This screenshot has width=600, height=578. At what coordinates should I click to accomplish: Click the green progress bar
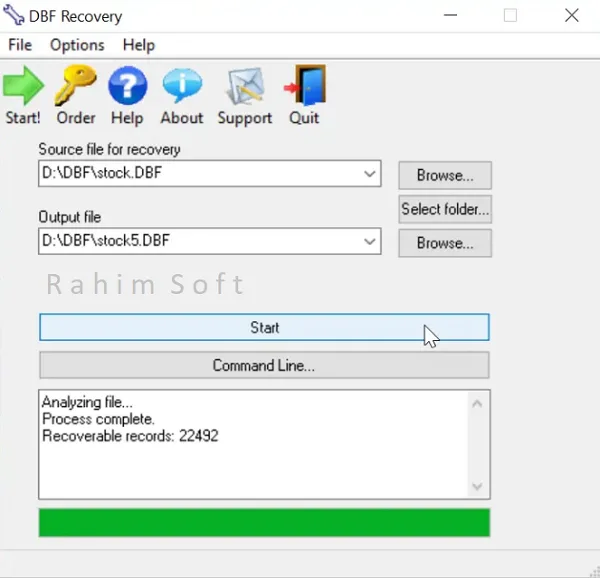coord(264,523)
